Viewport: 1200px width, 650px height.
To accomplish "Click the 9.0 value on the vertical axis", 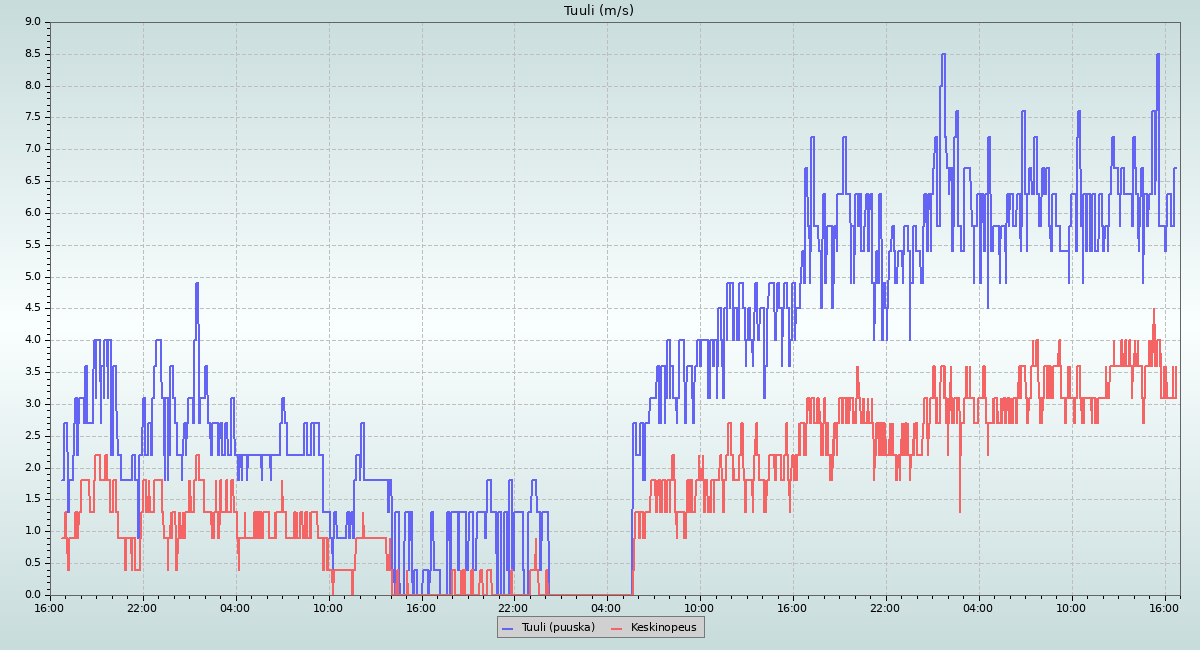I will [x=33, y=22].
